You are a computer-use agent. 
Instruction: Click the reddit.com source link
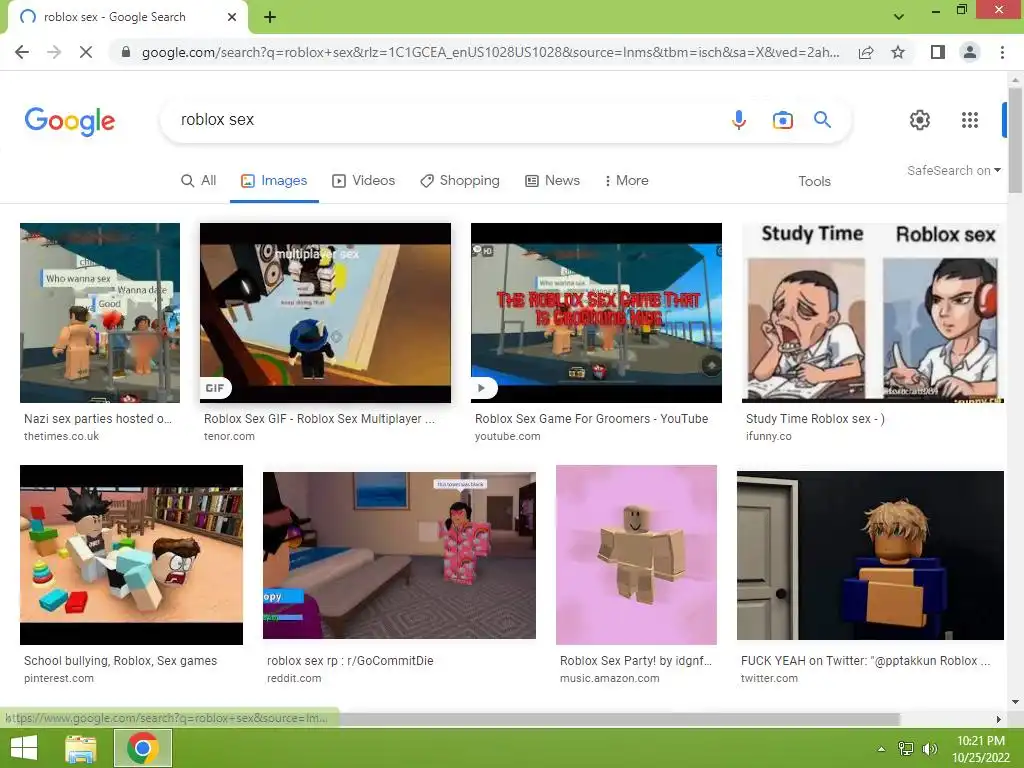(x=294, y=679)
